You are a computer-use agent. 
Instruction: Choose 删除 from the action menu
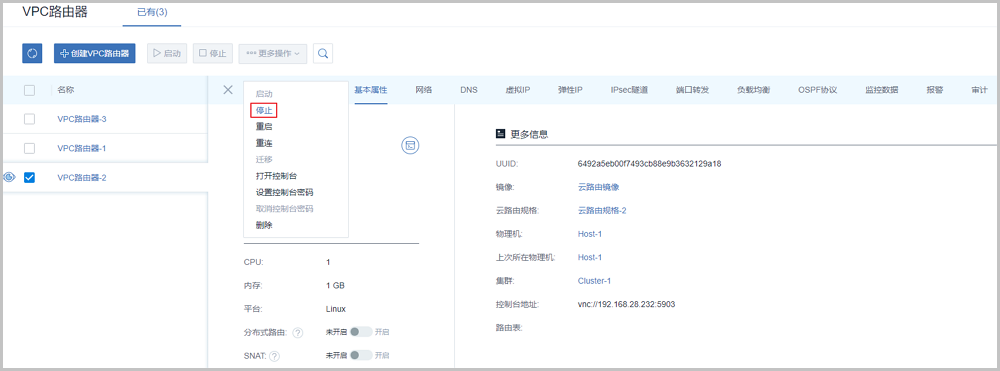[x=264, y=225]
